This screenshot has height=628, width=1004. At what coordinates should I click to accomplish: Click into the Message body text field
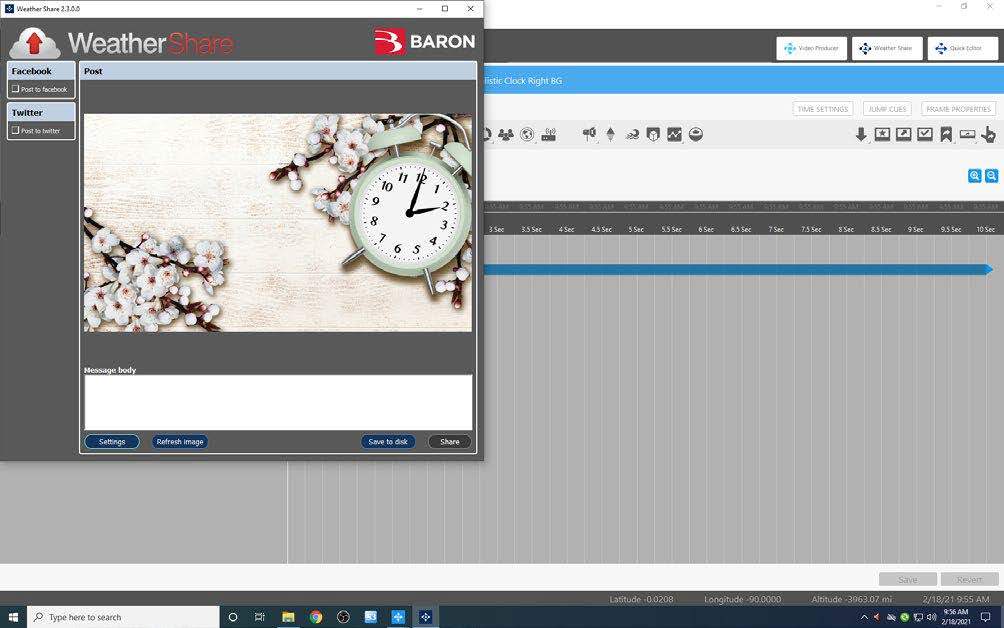coord(278,402)
